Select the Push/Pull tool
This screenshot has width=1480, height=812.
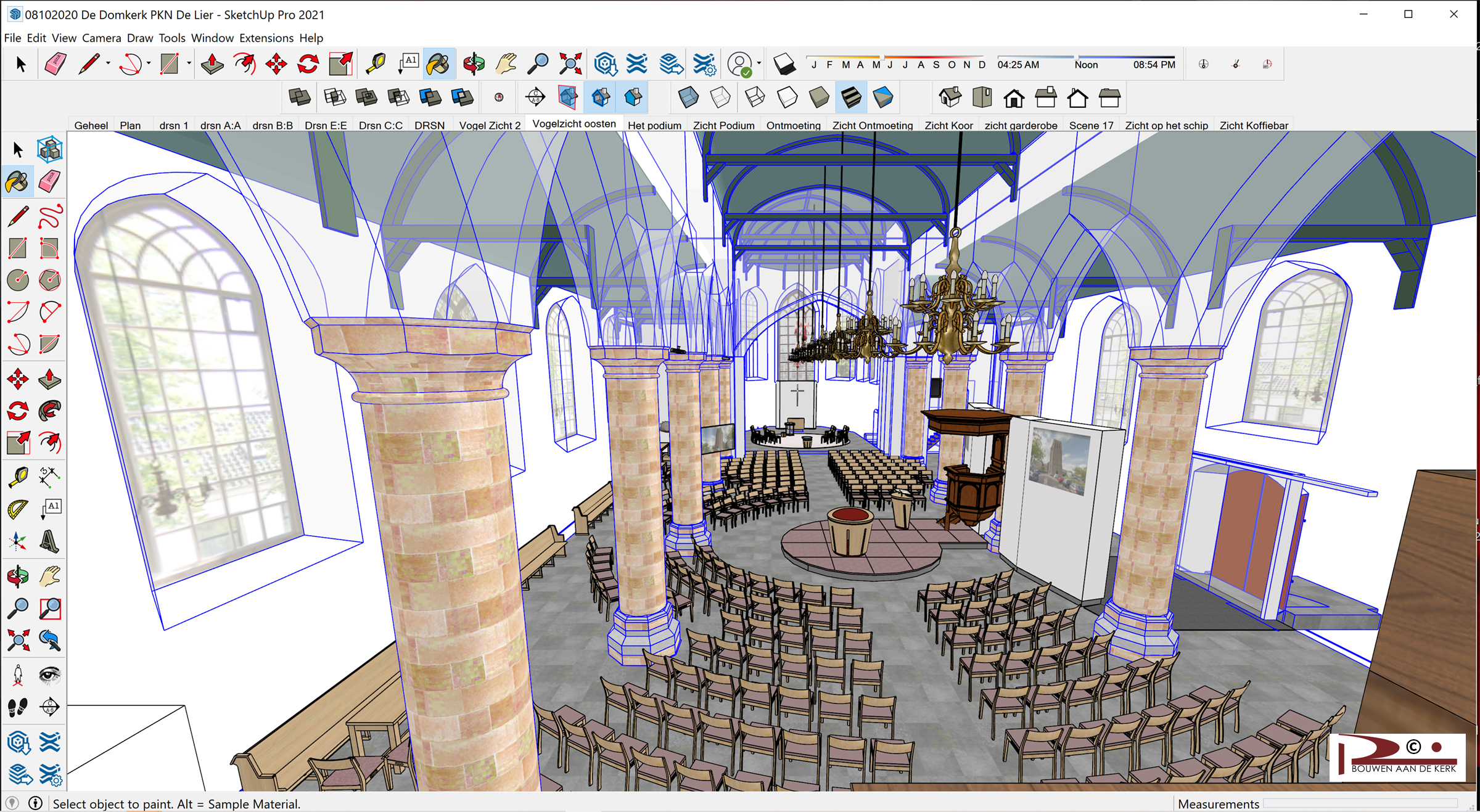click(x=212, y=64)
